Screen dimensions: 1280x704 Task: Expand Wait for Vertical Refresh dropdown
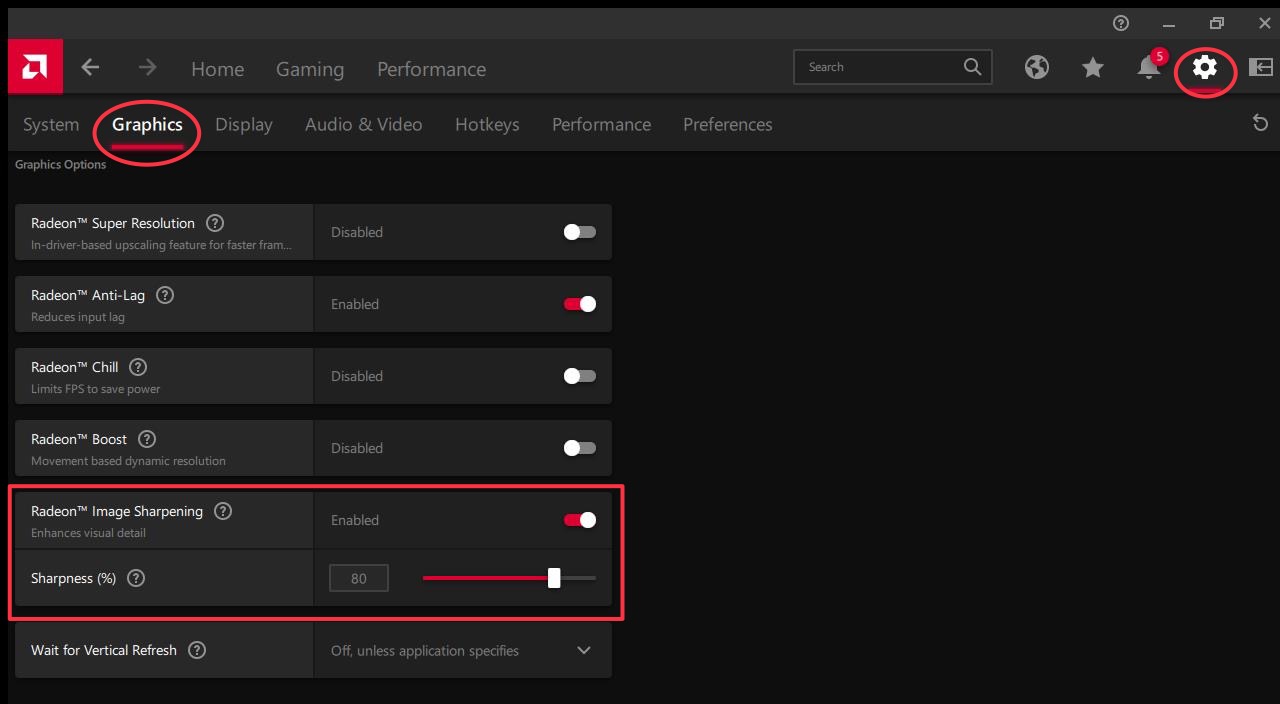584,650
